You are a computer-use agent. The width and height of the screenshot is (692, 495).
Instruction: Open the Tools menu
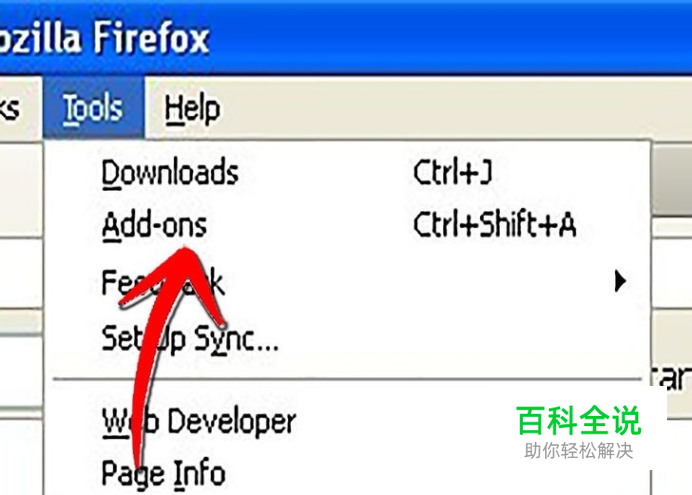click(x=94, y=108)
